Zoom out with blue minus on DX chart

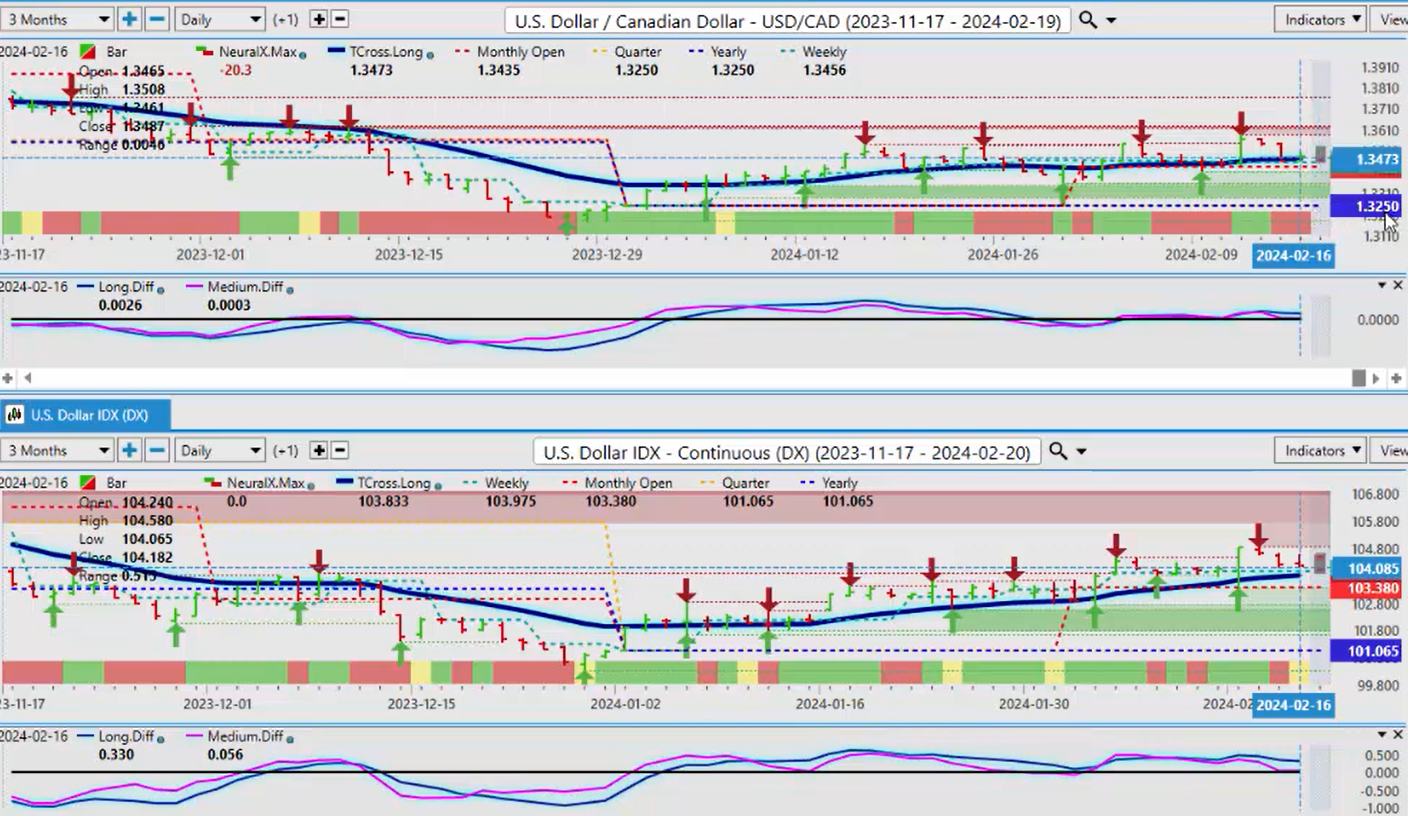(157, 450)
